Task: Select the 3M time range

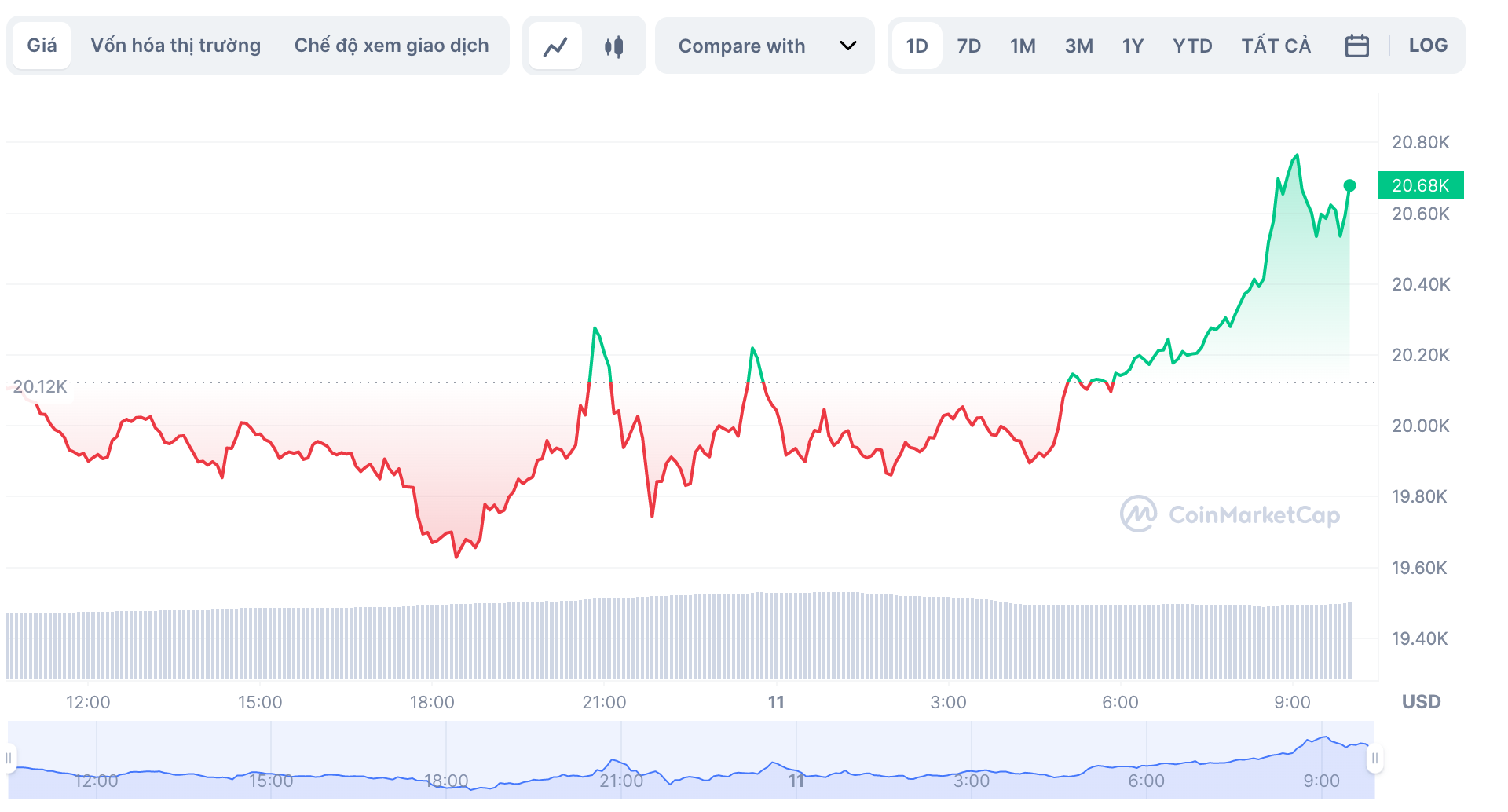Action: (1078, 46)
